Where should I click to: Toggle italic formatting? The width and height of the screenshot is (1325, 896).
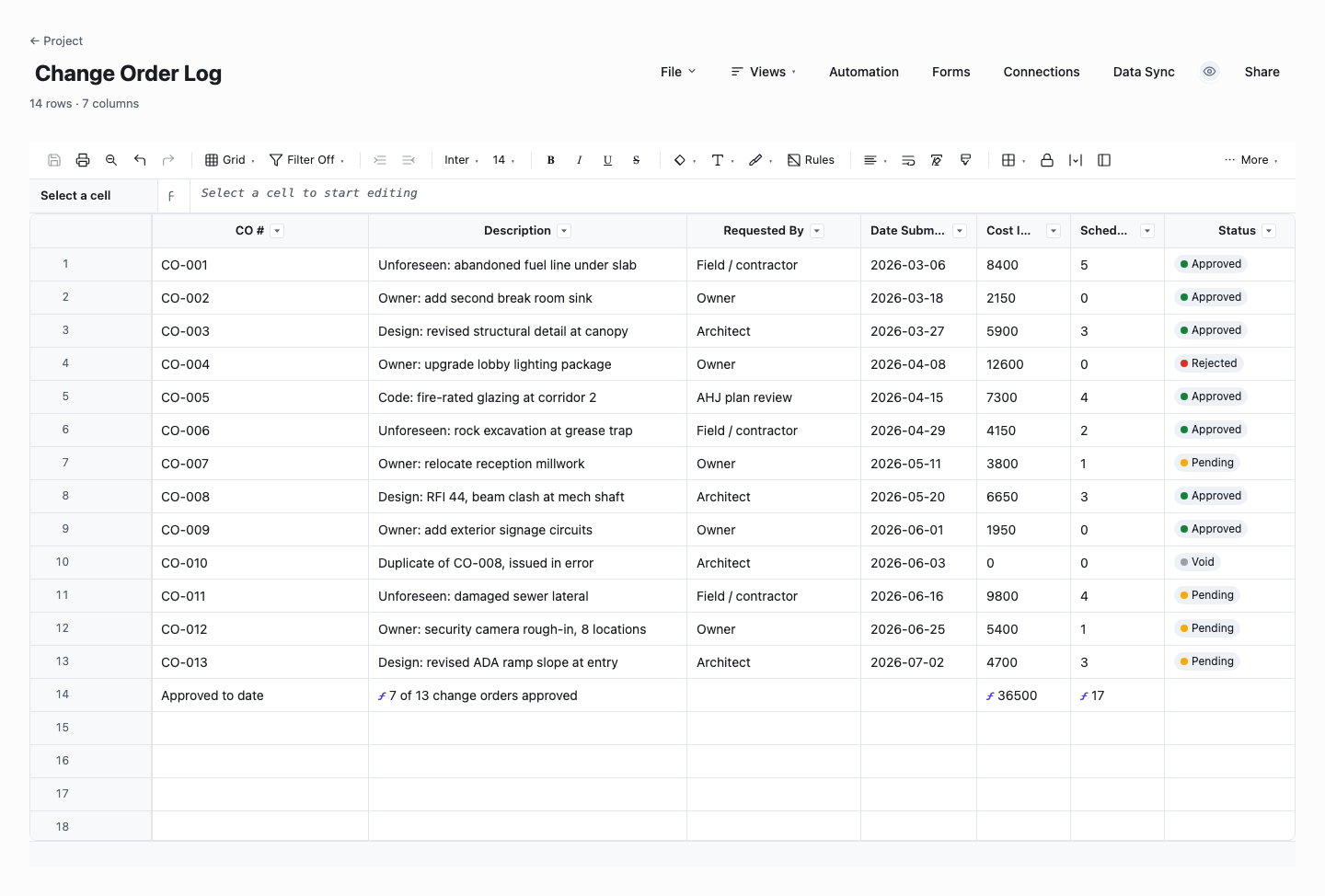pyautogui.click(x=580, y=160)
